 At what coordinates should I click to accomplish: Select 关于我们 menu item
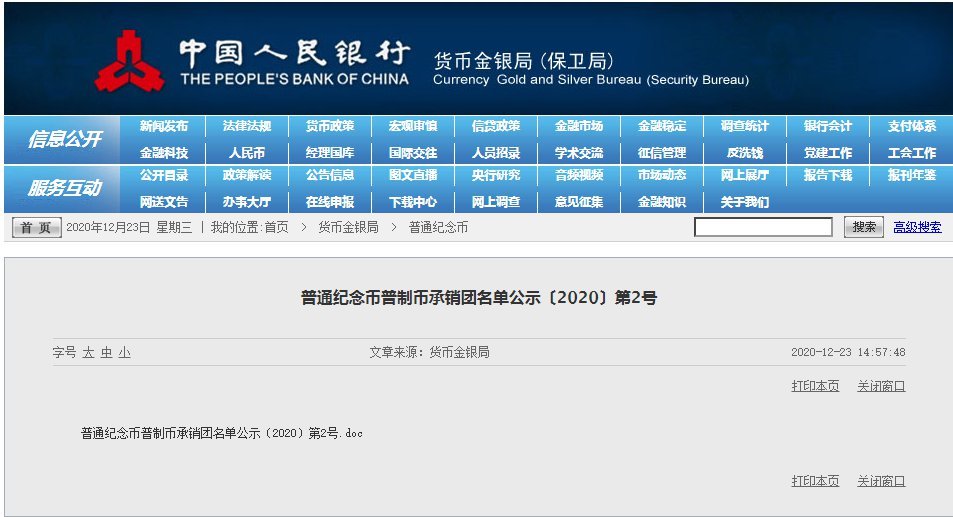[745, 202]
